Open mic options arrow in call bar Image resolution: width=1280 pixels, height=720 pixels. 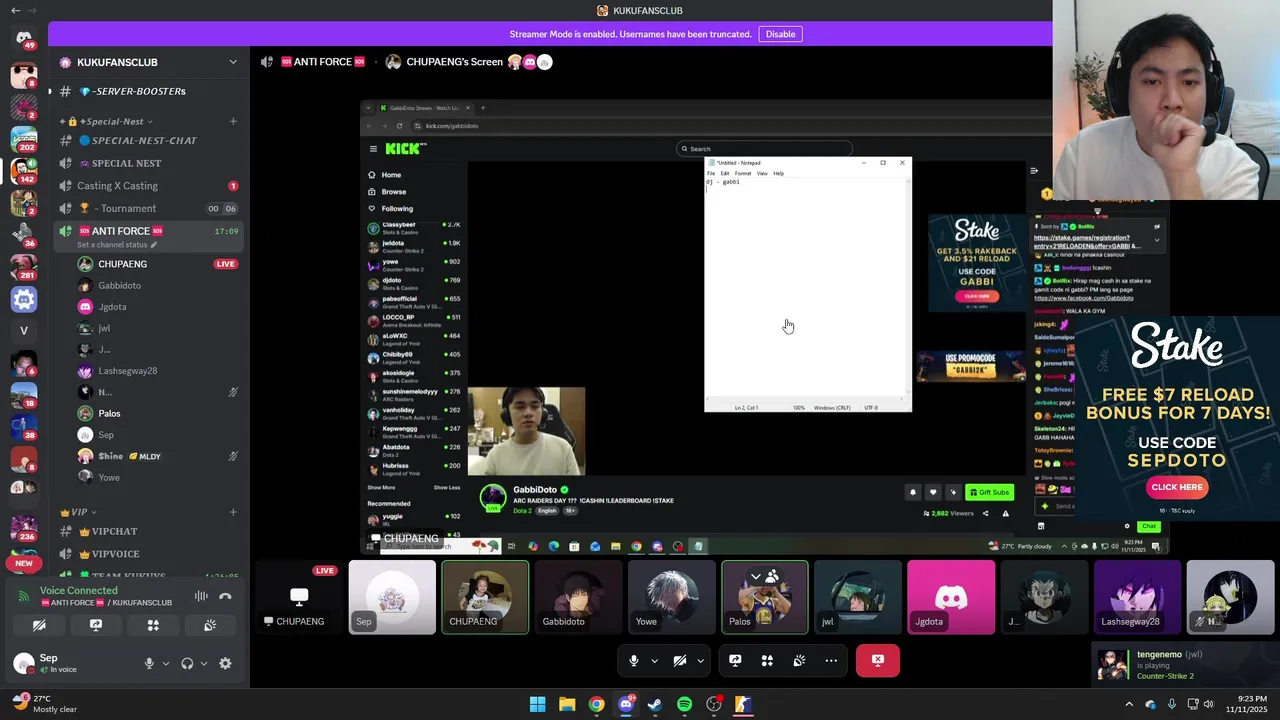click(654, 660)
